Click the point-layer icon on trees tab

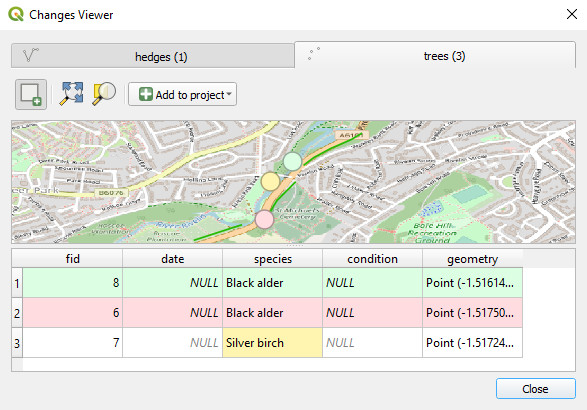click(x=314, y=54)
